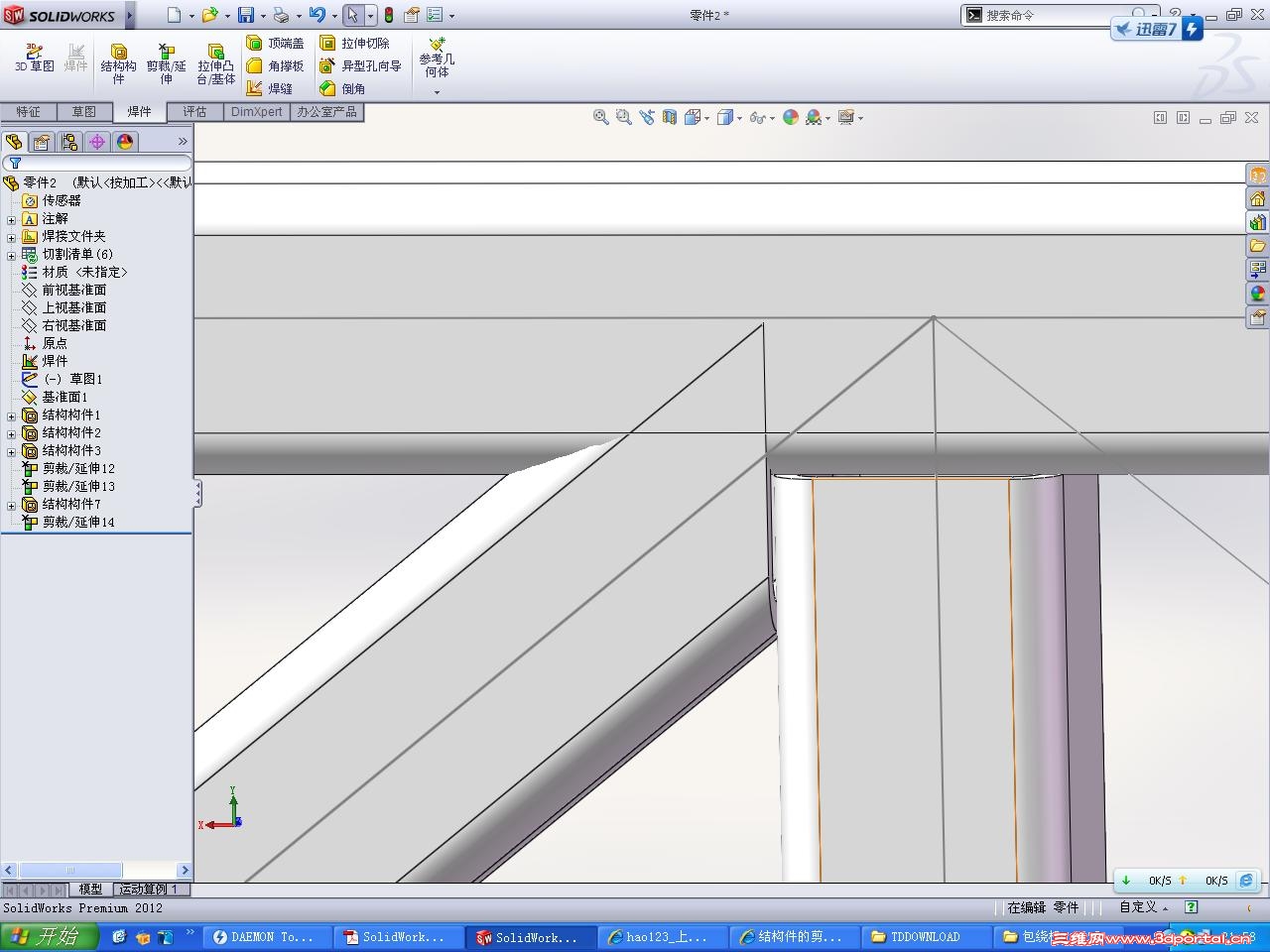Click the 拉伸切除 extruded cut tool

(354, 43)
